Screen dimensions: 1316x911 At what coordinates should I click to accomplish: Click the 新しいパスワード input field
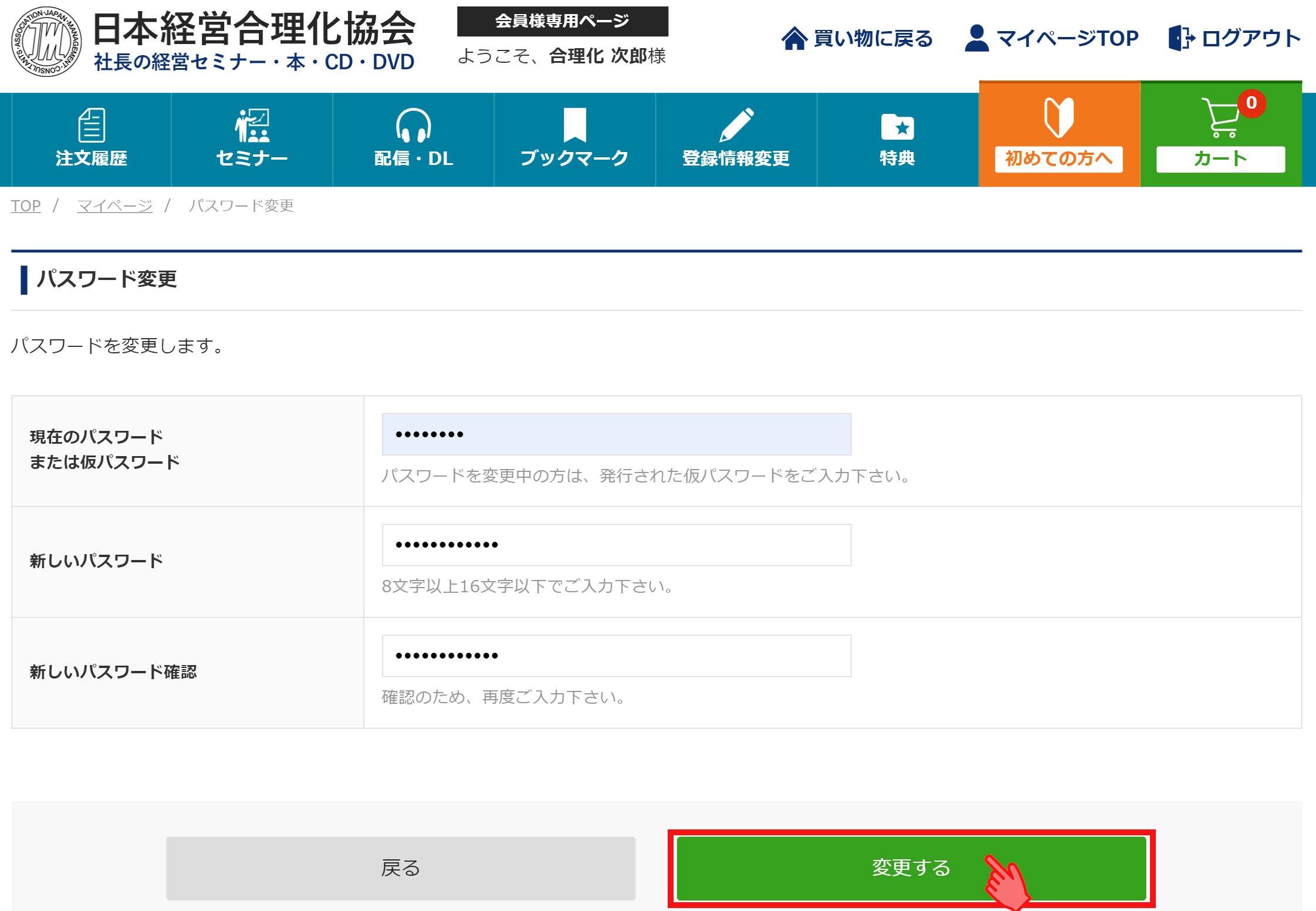(616, 545)
